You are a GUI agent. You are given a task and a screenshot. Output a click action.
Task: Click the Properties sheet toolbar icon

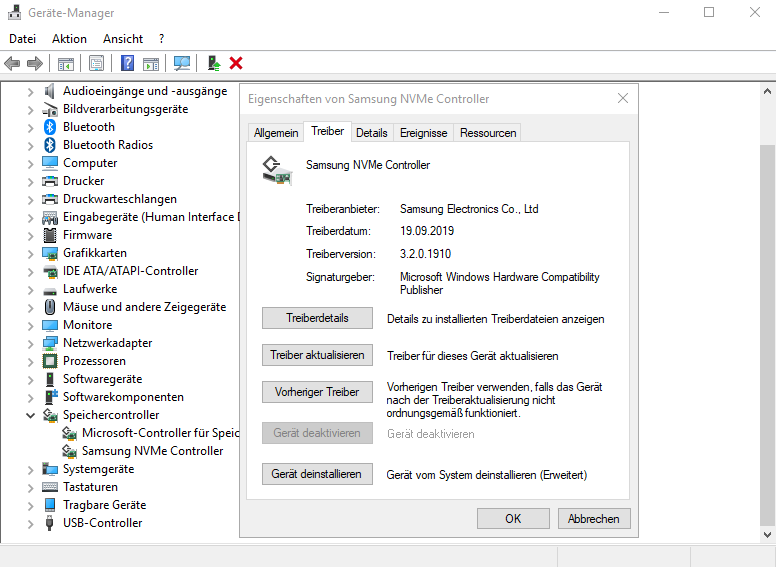click(97, 63)
